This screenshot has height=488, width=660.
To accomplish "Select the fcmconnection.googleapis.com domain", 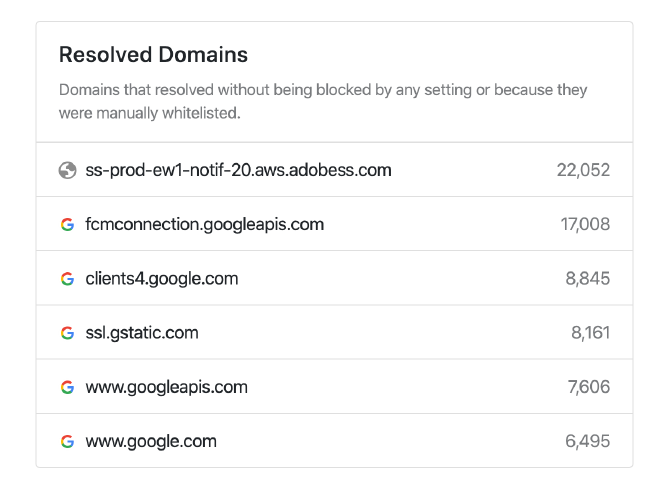I will (205, 224).
